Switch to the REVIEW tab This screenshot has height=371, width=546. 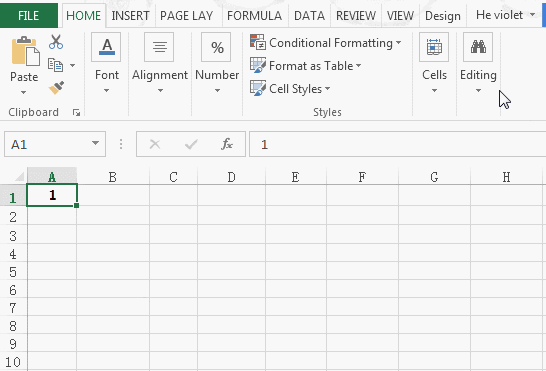pos(356,16)
